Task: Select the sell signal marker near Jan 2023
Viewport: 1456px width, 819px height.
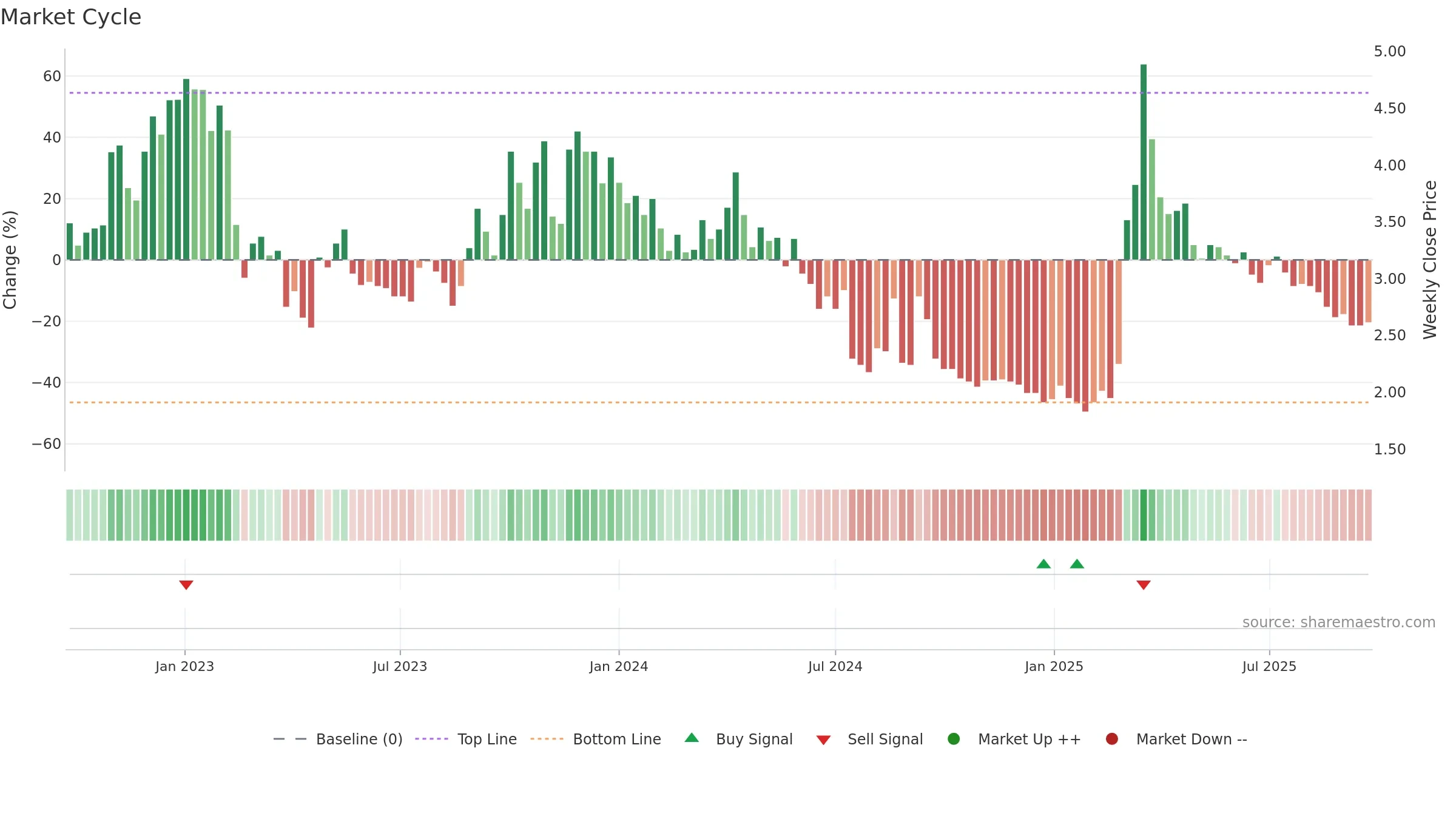Action: 186,585
